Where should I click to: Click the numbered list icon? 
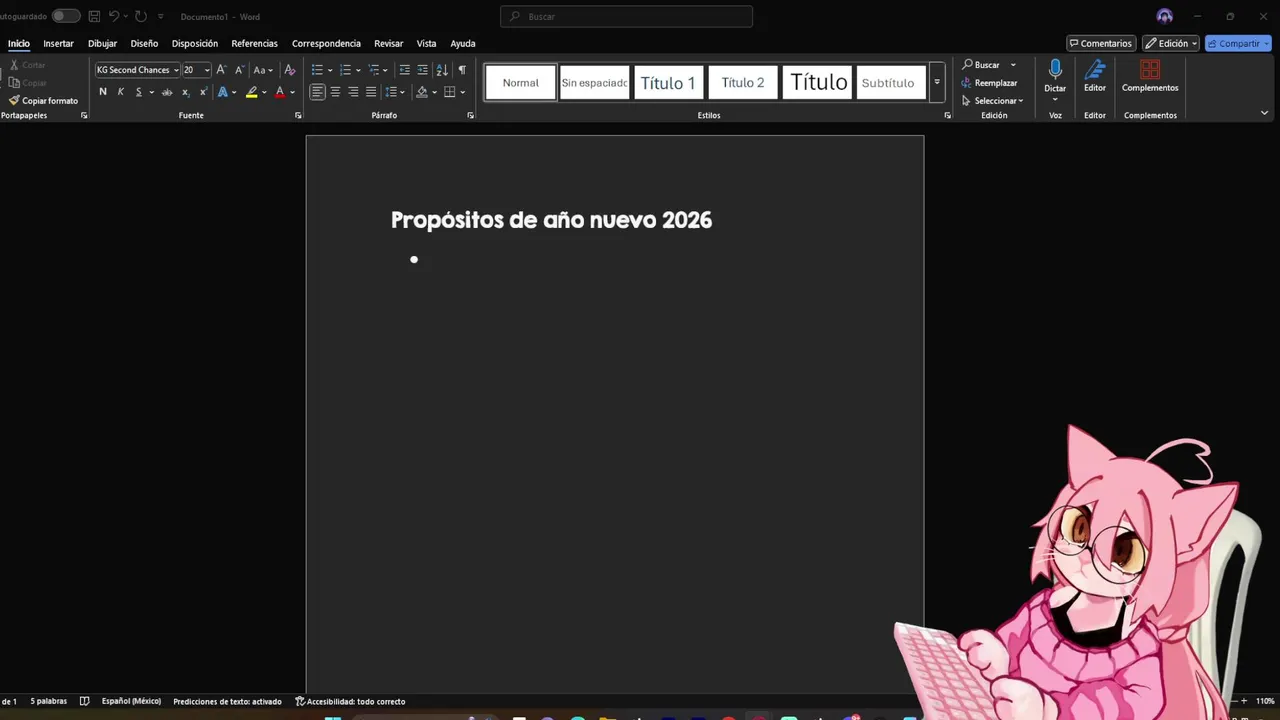(x=345, y=70)
